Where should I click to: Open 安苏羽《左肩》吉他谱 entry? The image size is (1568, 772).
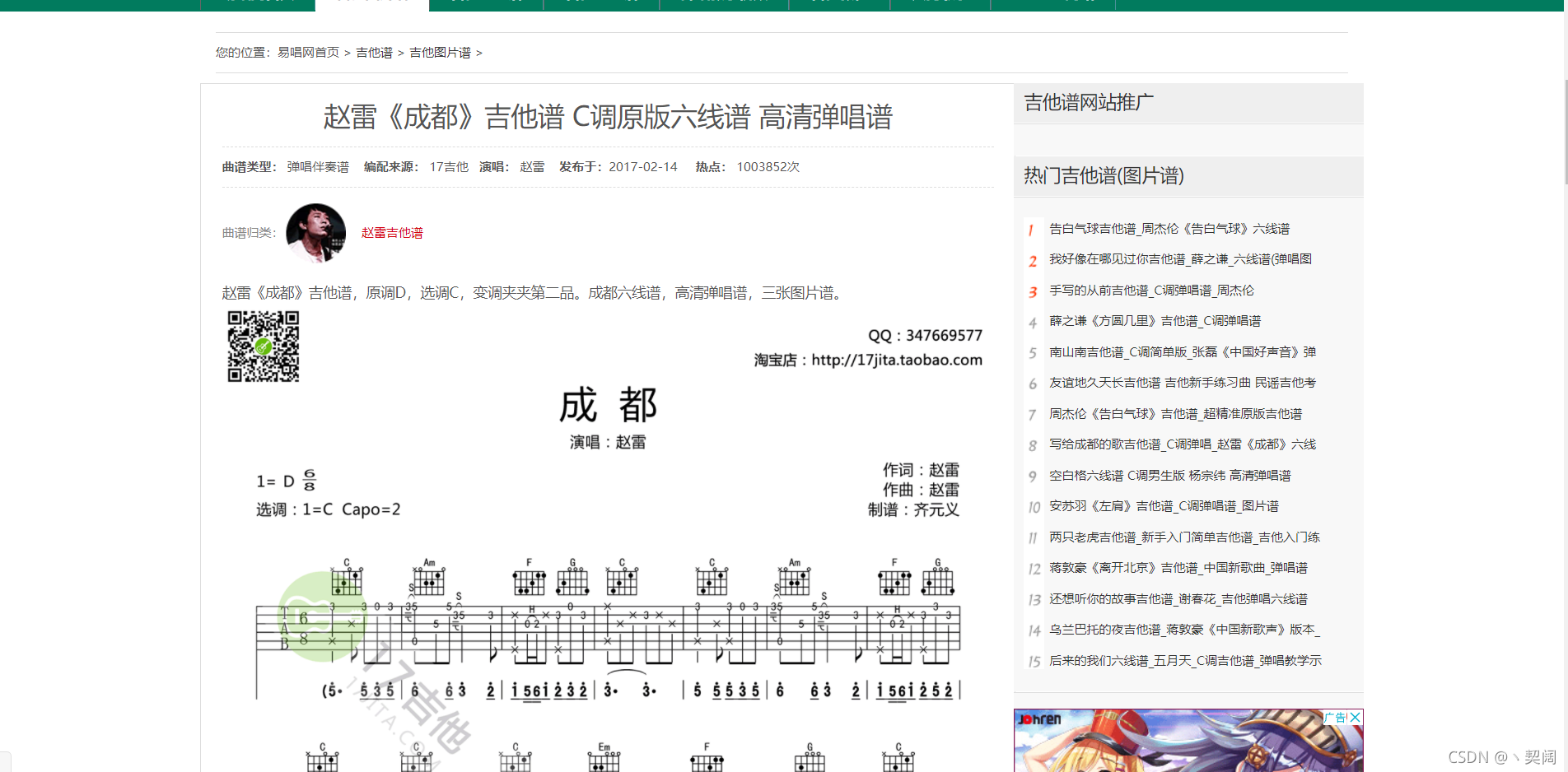pos(1164,506)
